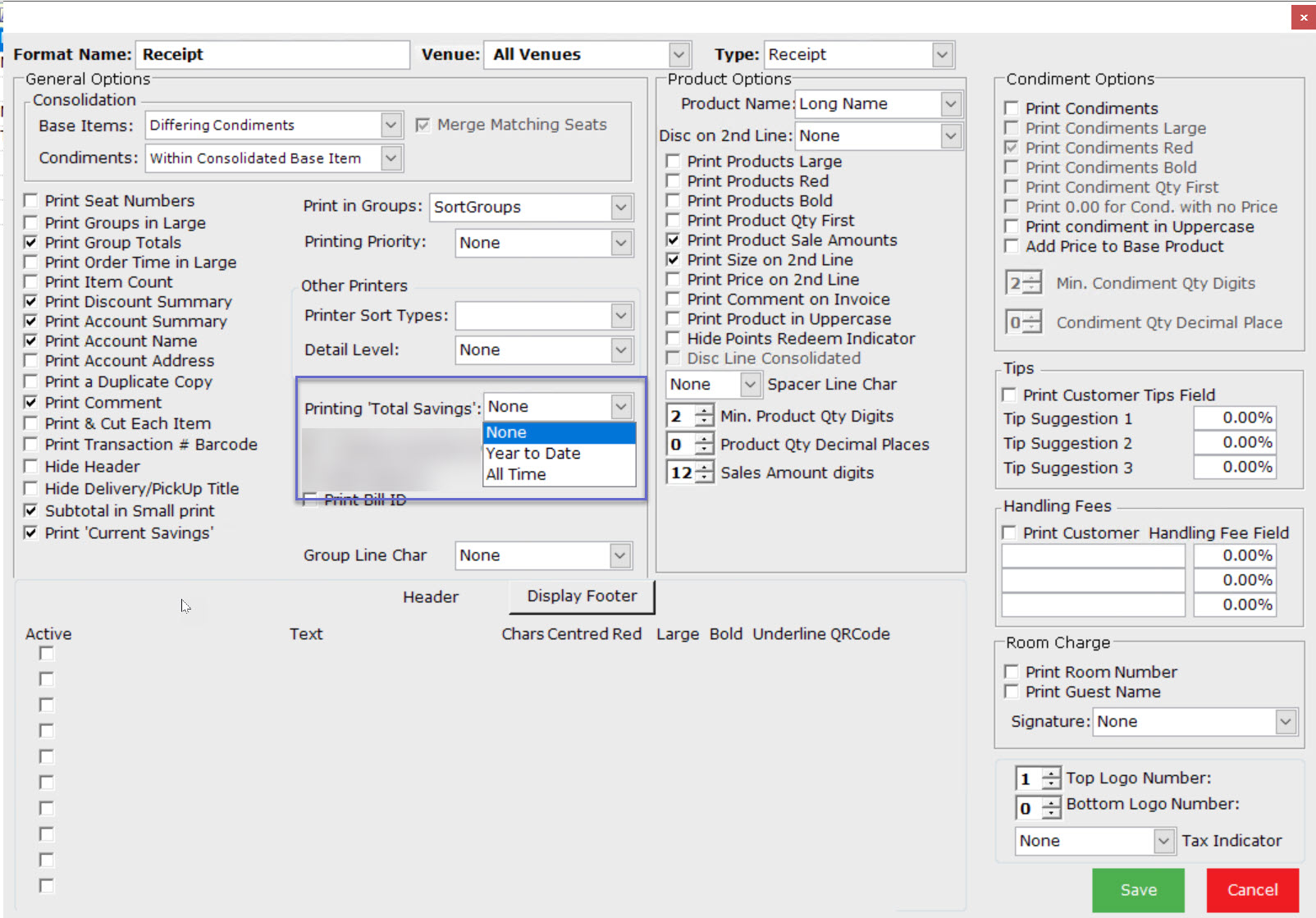Enable Print Seat Numbers checkbox
The image size is (1316, 918).
(31, 201)
